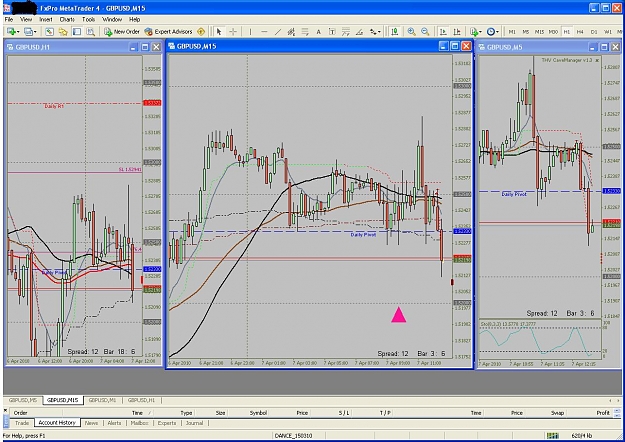Open the Experts terminal tab

[x=167, y=423]
